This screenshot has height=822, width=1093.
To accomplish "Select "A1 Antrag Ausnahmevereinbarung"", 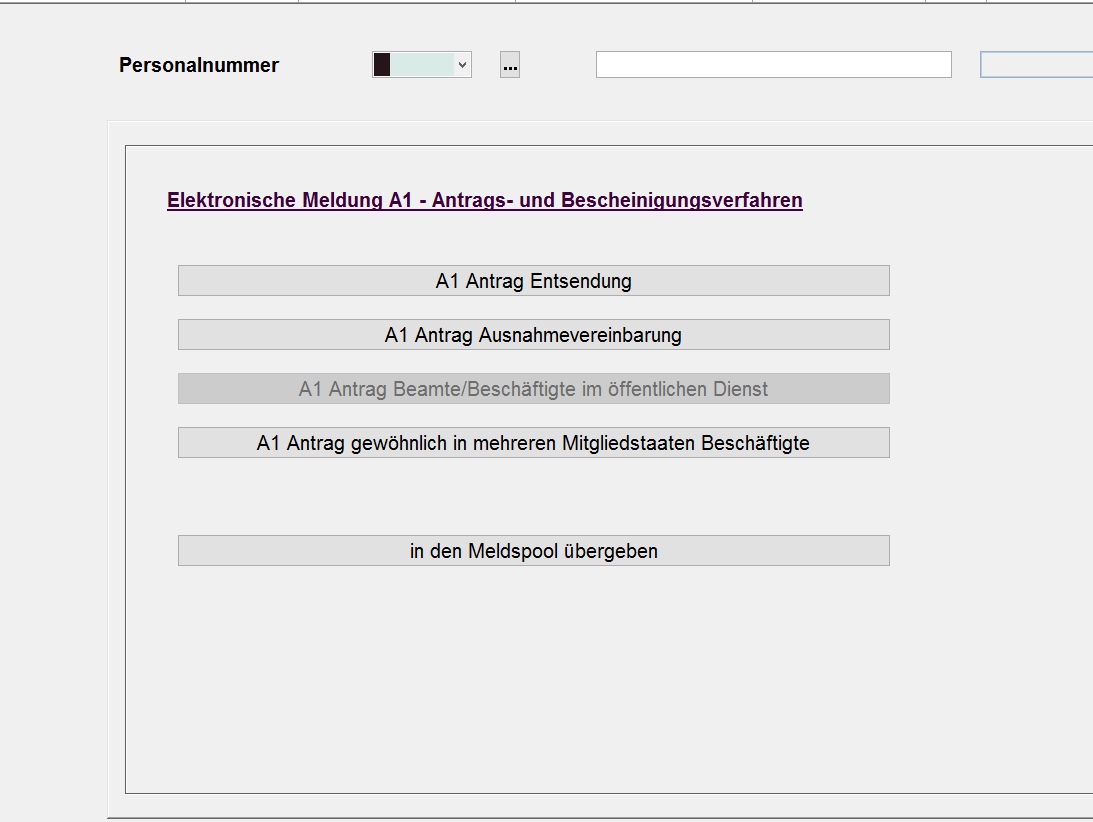I will tap(534, 334).
